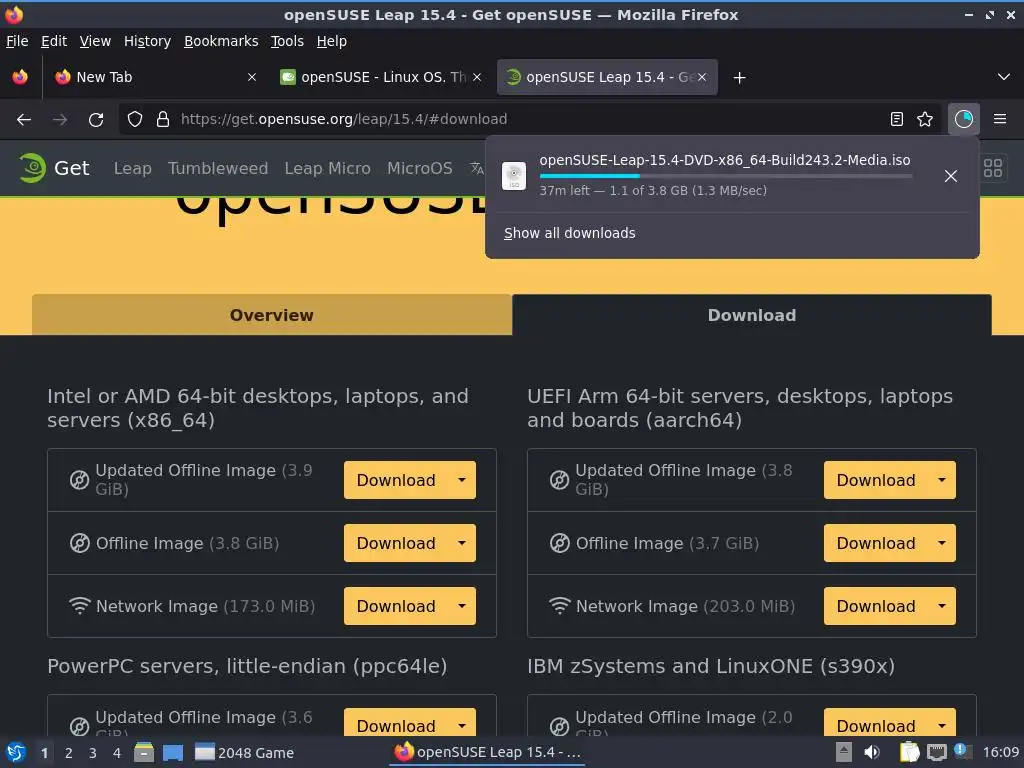Click the URL address bar

529,119
